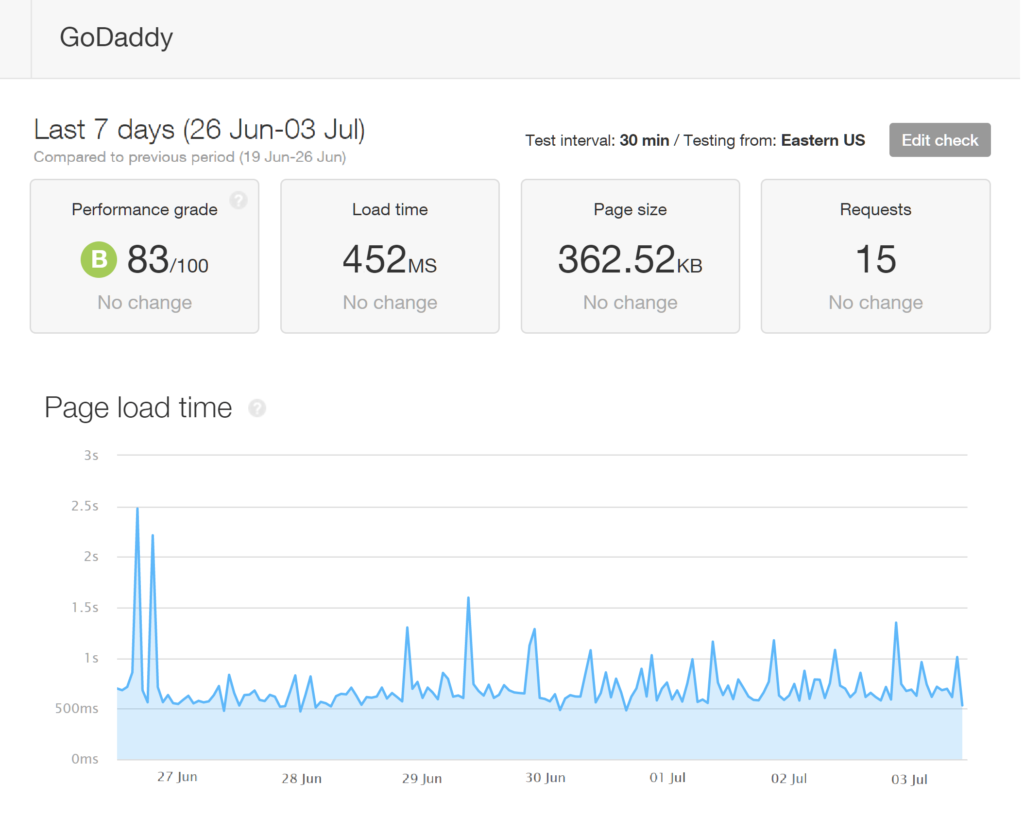Click 'No change' under Page size
This screenshot has width=1024, height=818.
pyautogui.click(x=630, y=302)
